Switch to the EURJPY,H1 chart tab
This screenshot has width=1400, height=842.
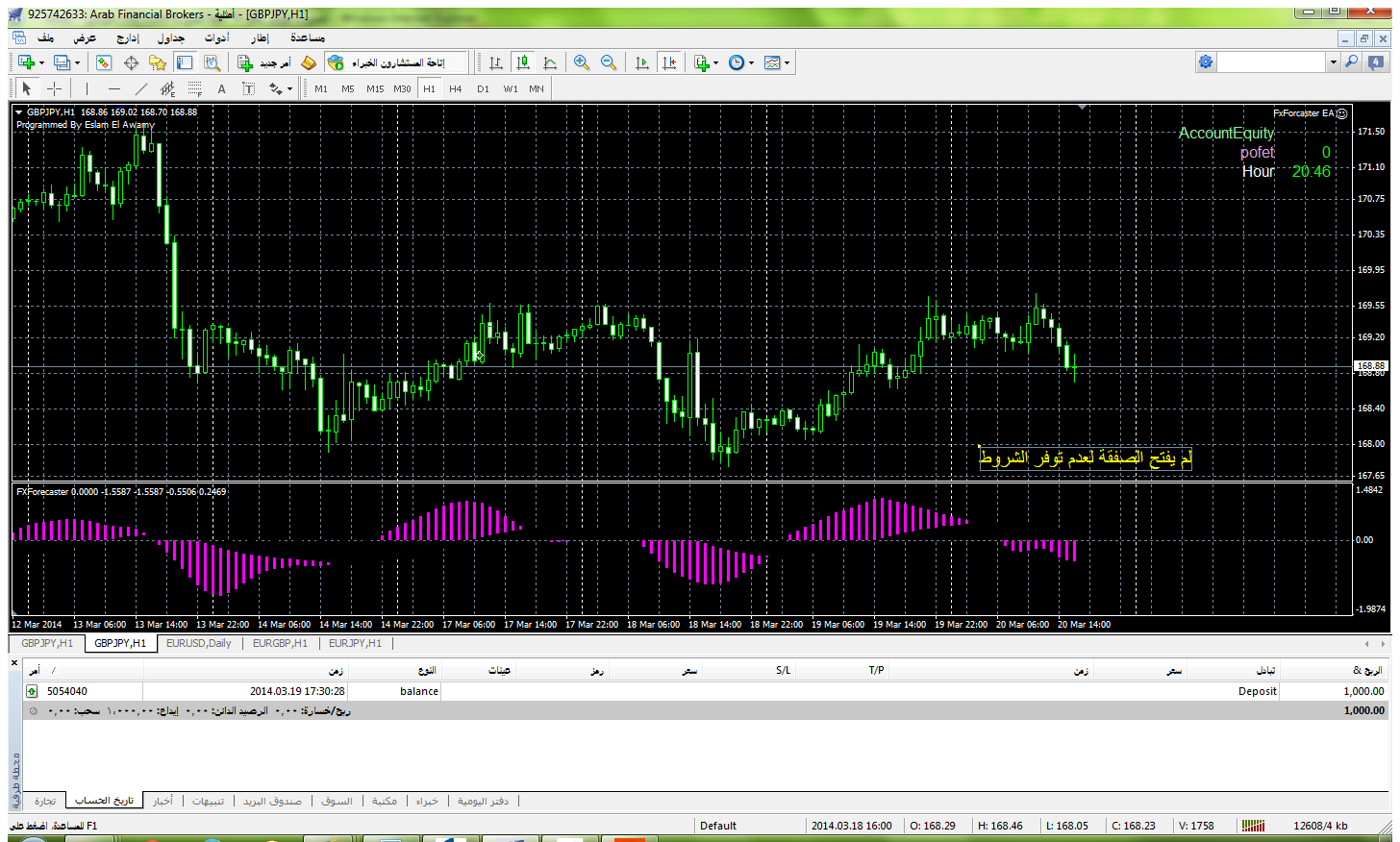[355, 644]
